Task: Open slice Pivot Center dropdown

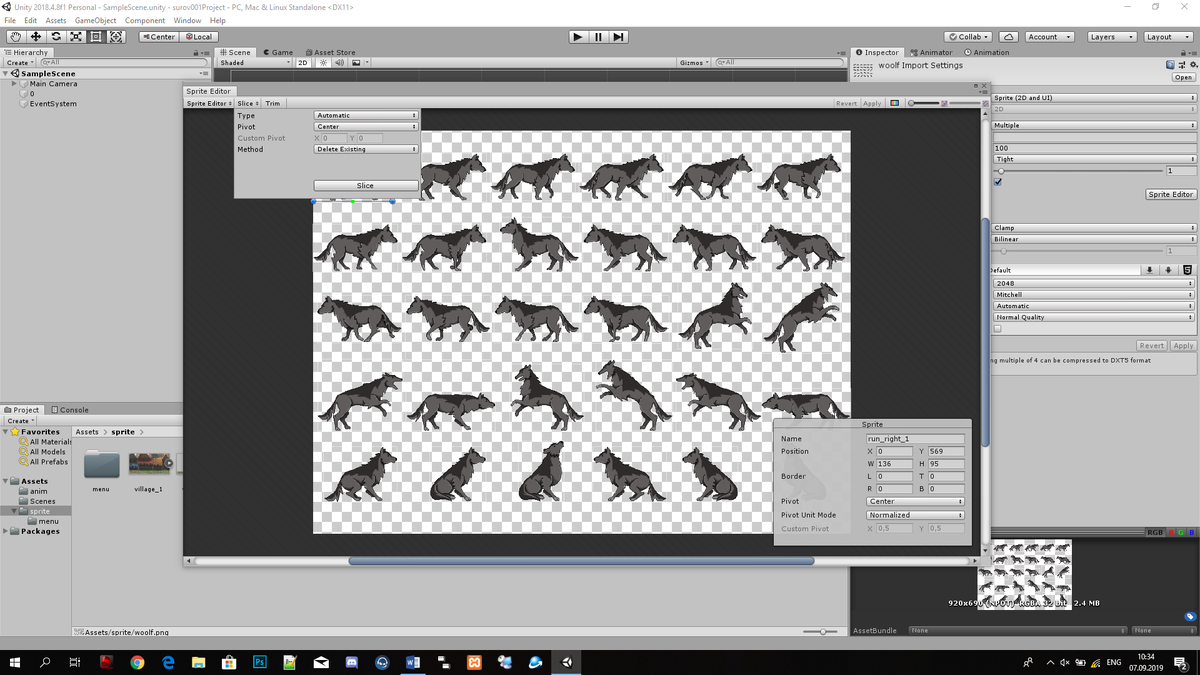Action: click(366, 127)
